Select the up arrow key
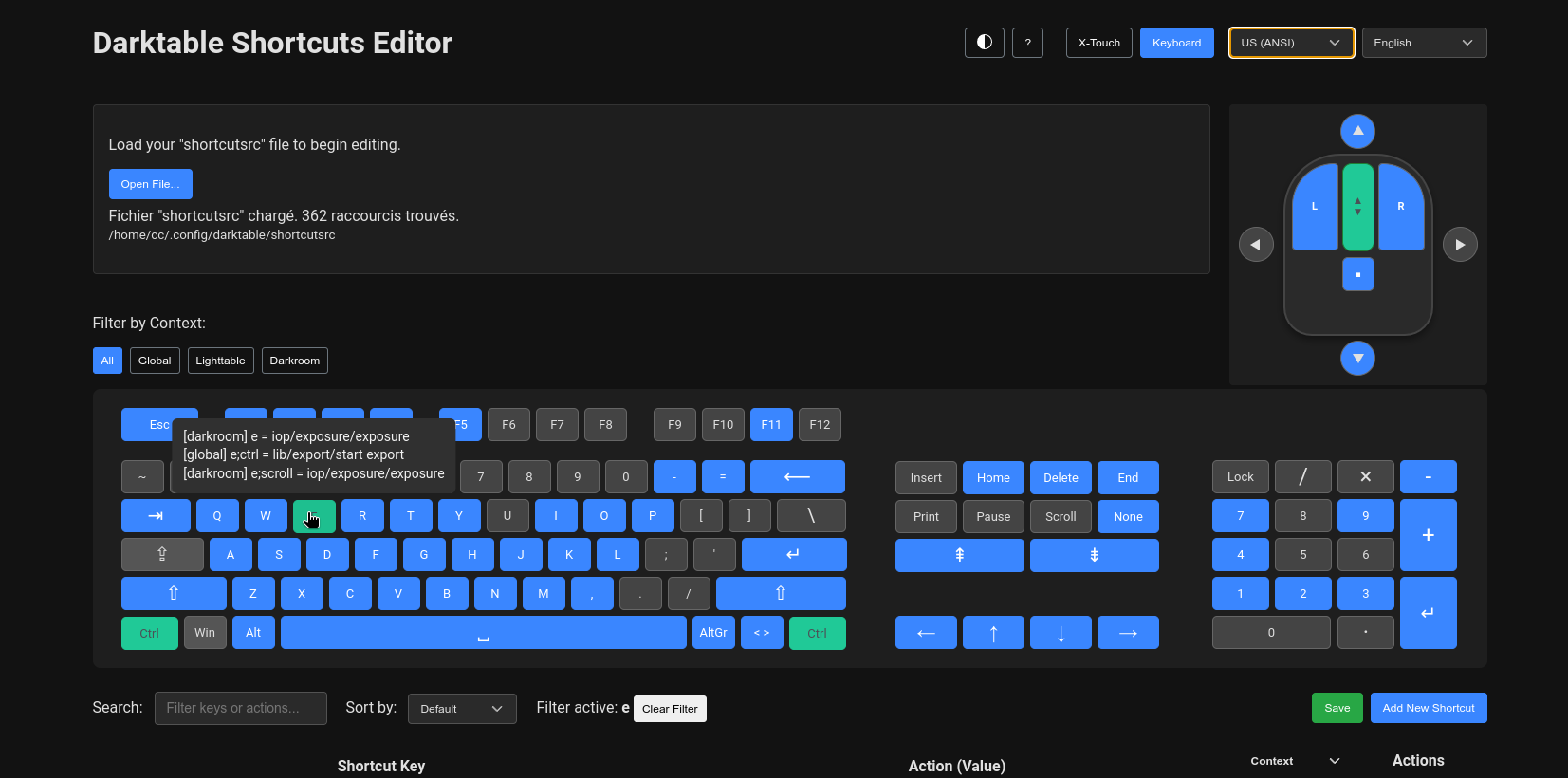Viewport: 1568px width, 778px height. tap(993, 633)
